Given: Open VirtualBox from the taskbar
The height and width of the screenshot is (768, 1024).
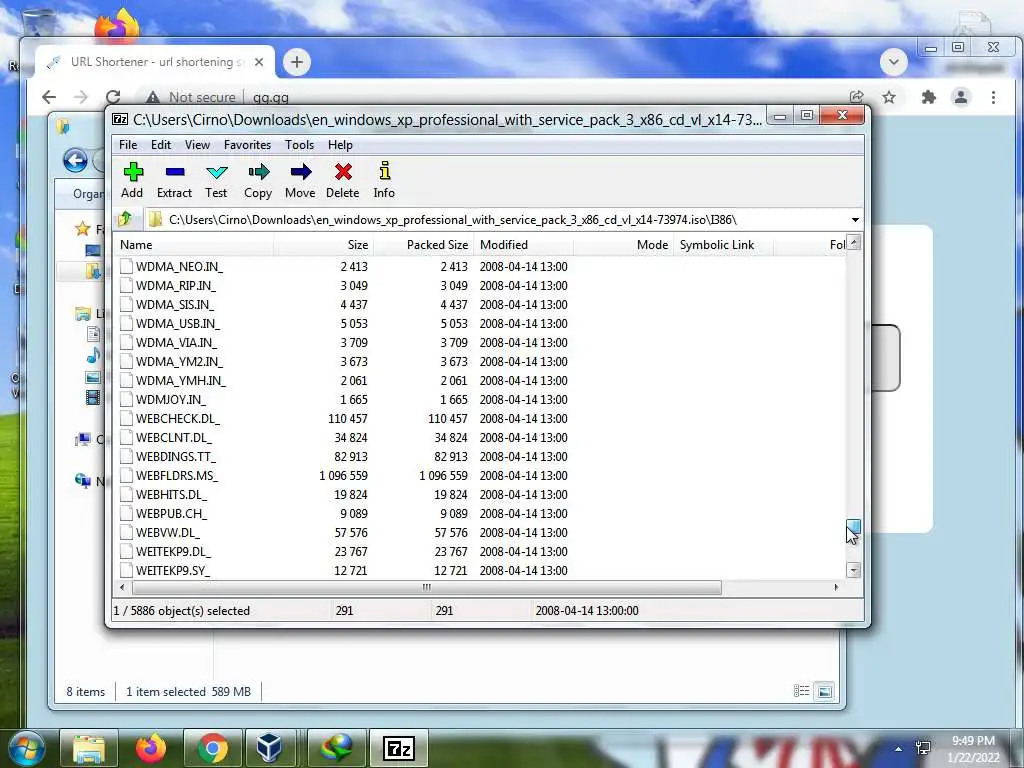Looking at the screenshot, I should [x=269, y=748].
